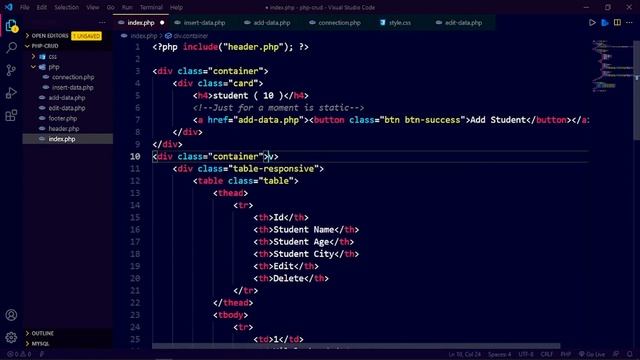Click the Run Code play icon
This screenshot has height=360, width=640.
[592, 23]
